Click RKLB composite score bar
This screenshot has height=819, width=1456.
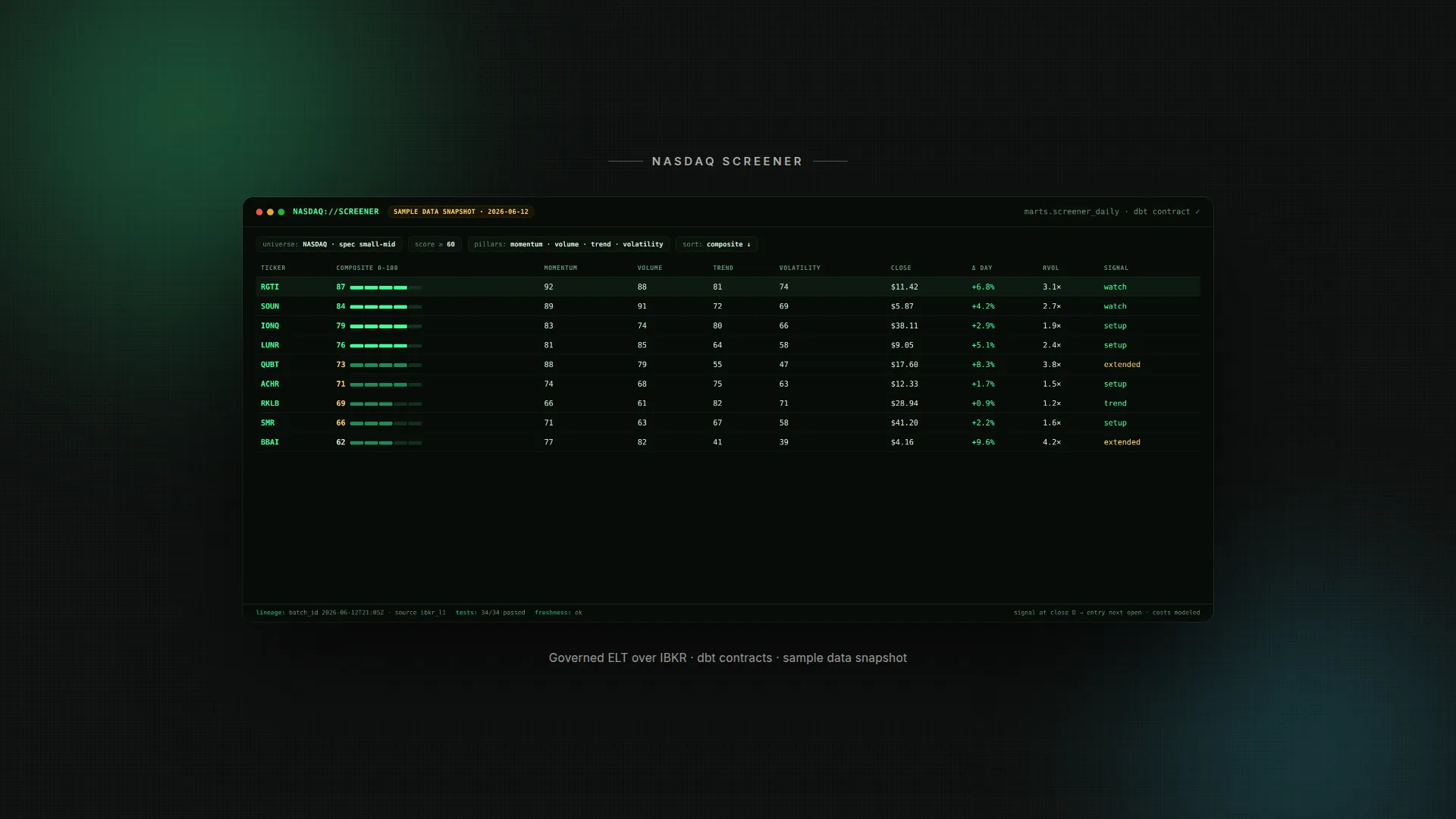pyautogui.click(x=386, y=404)
